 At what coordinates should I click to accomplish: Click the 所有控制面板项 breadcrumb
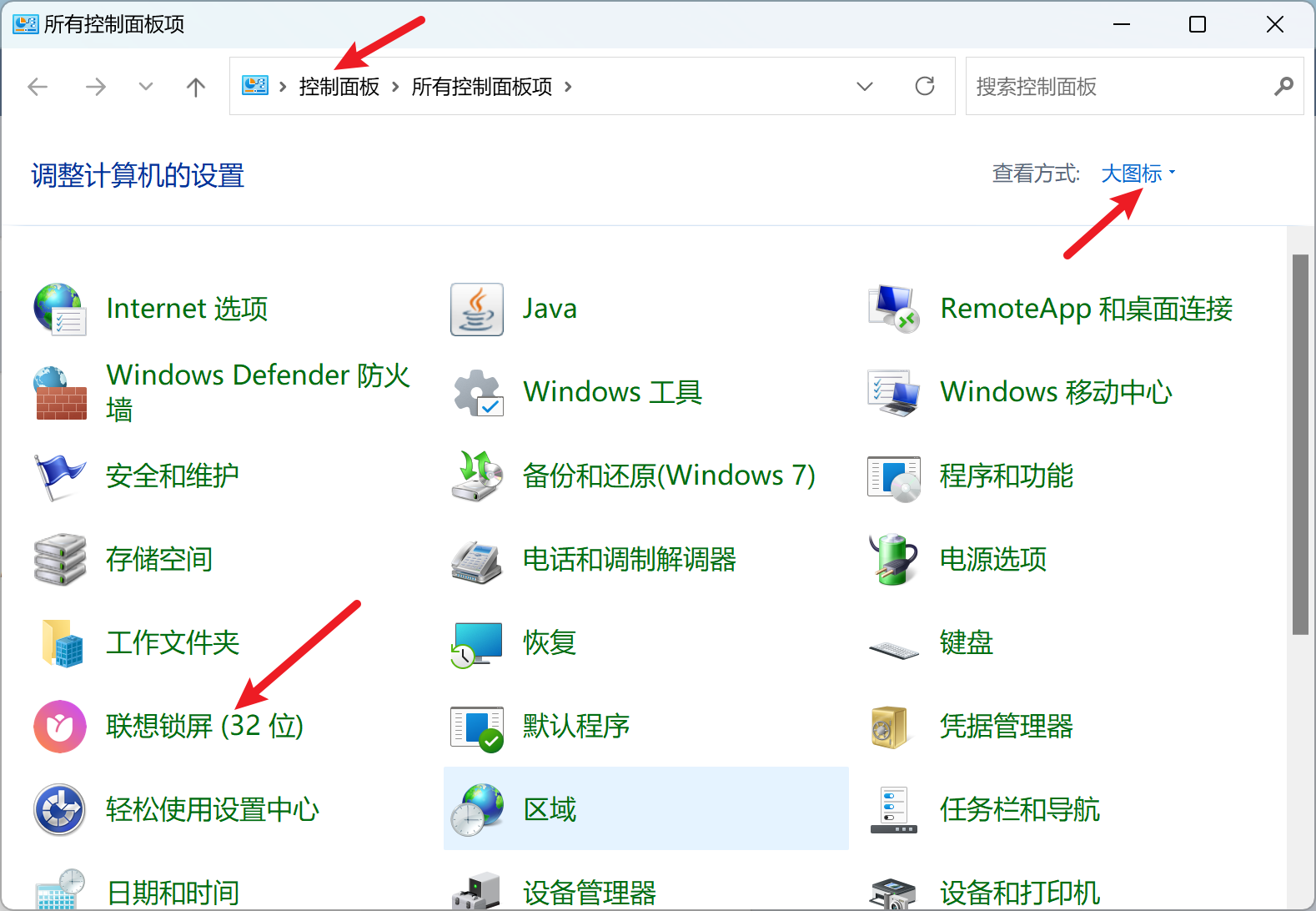(x=482, y=87)
